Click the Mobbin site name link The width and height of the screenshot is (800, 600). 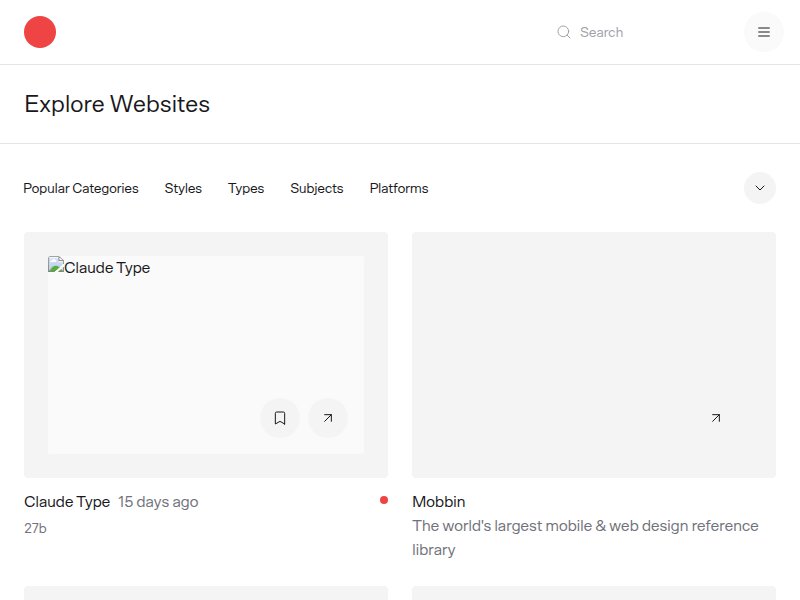click(440, 501)
